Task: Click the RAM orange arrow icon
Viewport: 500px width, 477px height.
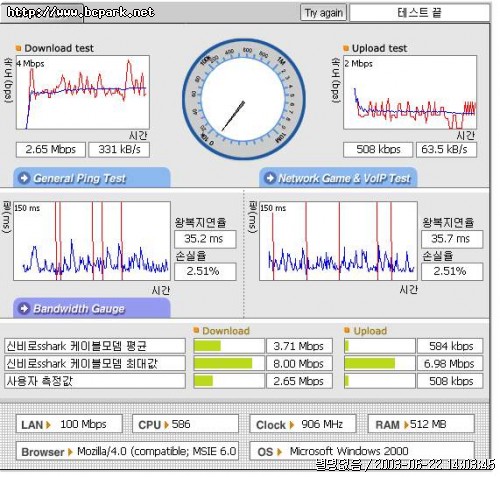Action: click(406, 425)
